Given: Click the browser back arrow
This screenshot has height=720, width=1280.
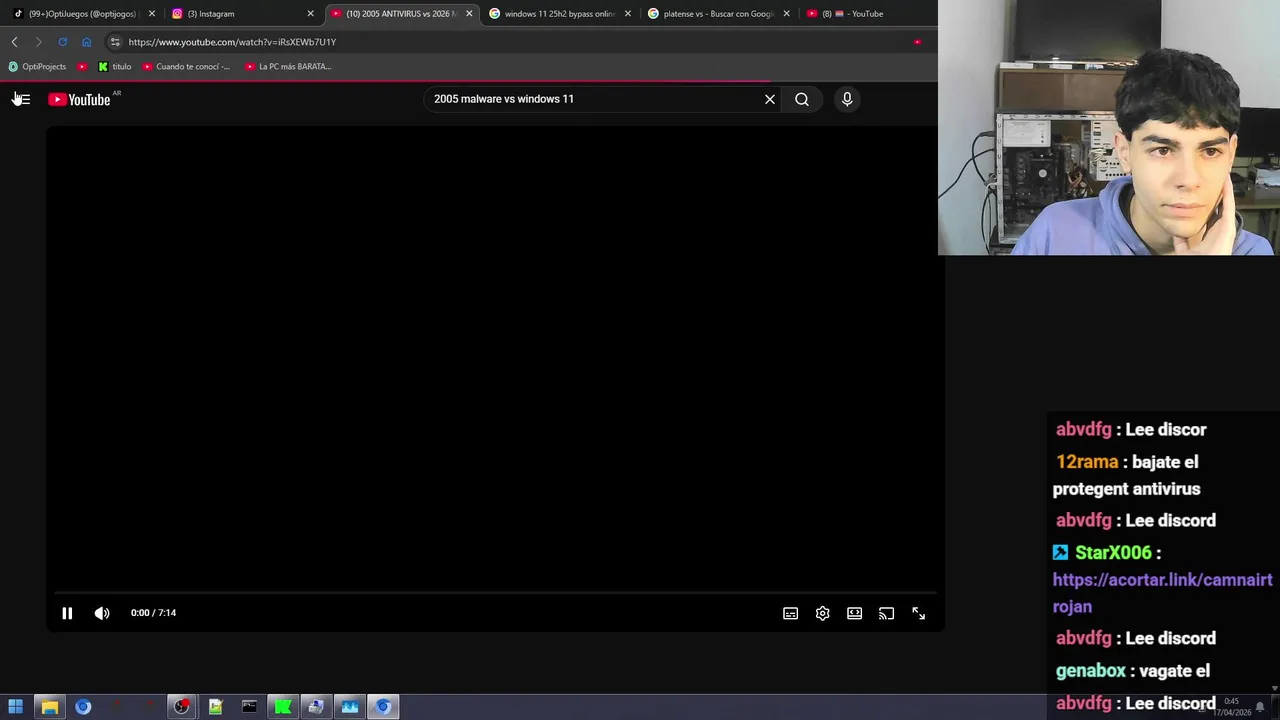Looking at the screenshot, I should (14, 42).
